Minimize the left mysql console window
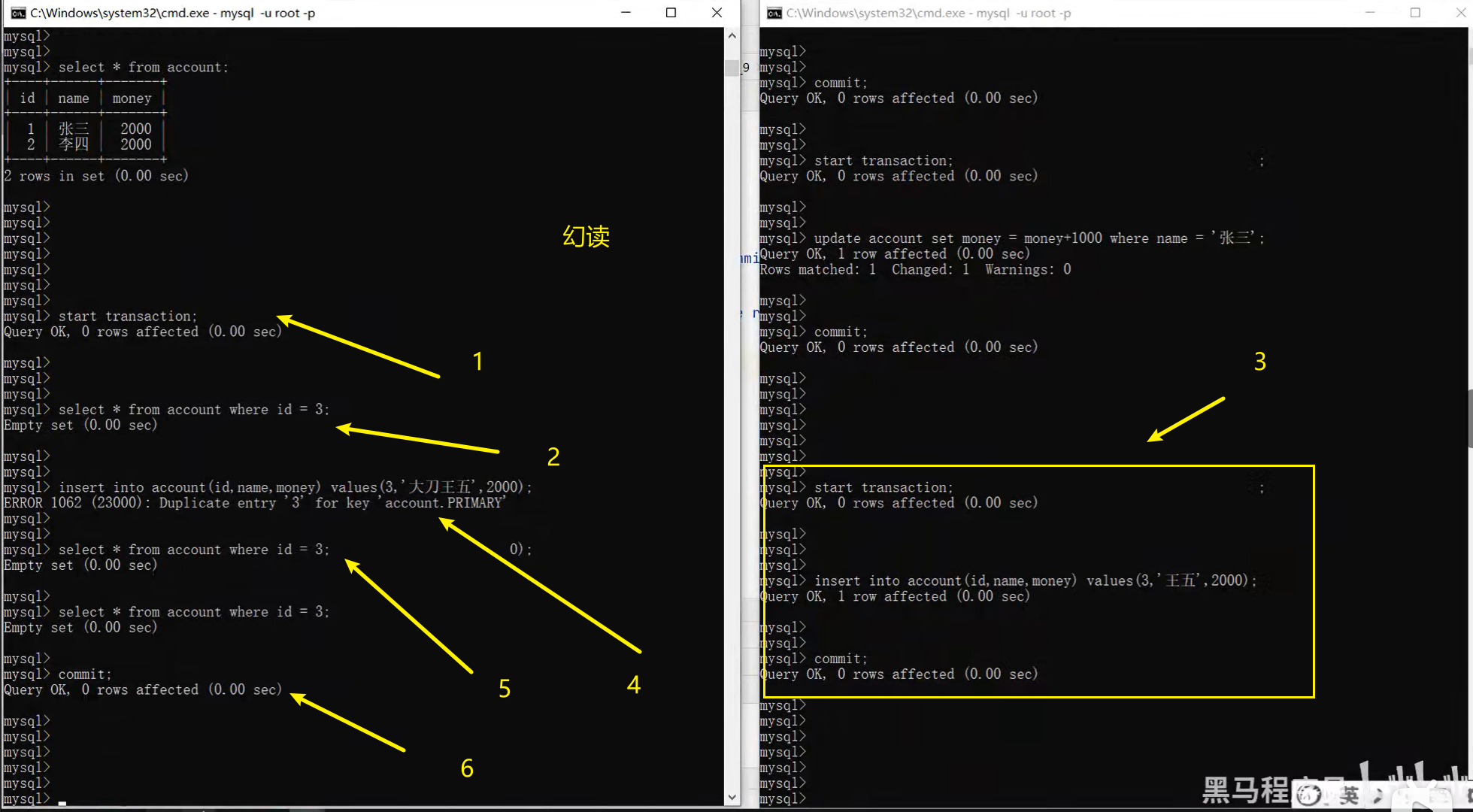This screenshot has height=812, width=1473. (626, 13)
